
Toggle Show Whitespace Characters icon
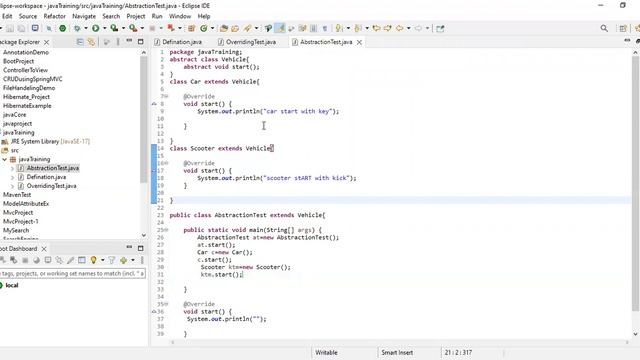(325, 28)
